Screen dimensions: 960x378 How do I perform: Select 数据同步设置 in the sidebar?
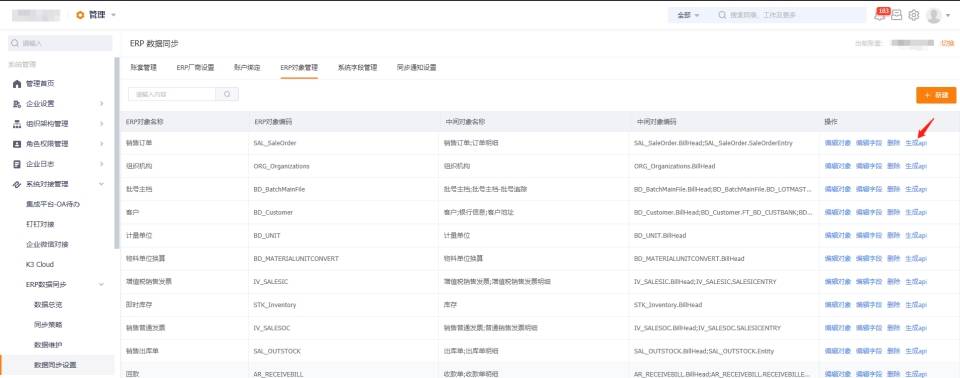click(55, 365)
